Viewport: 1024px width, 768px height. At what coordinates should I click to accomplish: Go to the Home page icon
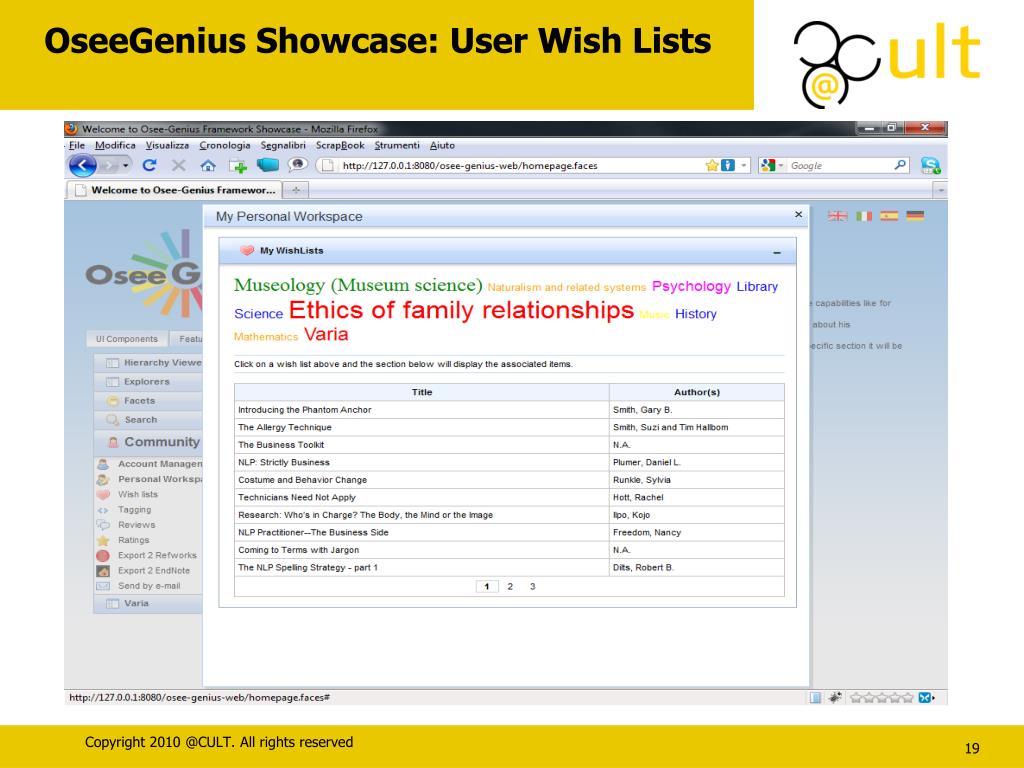click(x=208, y=166)
